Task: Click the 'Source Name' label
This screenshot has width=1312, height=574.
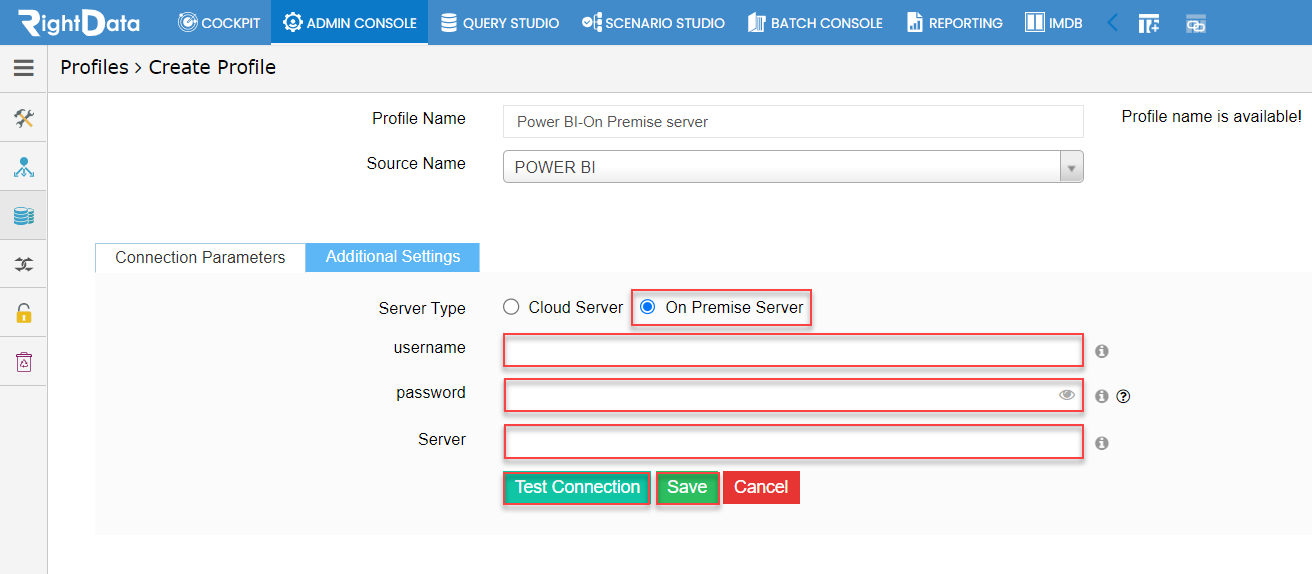Action: 416,163
